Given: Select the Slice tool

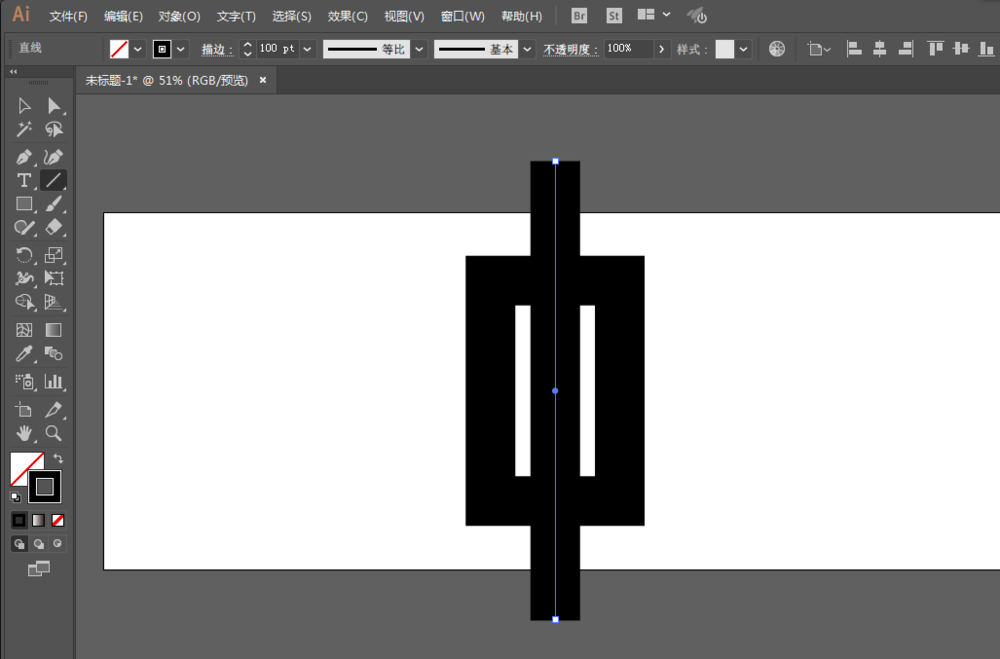Looking at the screenshot, I should click(54, 410).
